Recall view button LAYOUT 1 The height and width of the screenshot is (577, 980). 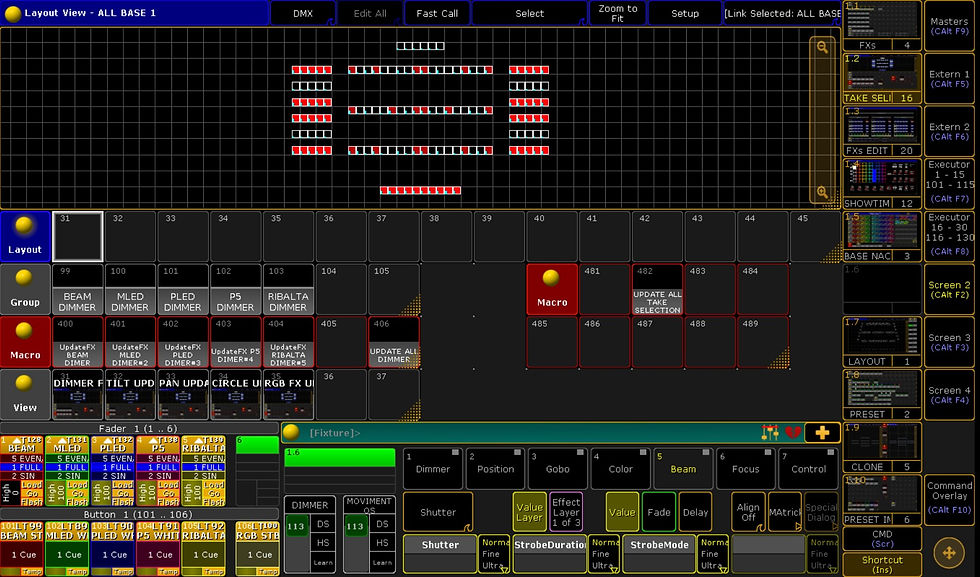pos(882,342)
